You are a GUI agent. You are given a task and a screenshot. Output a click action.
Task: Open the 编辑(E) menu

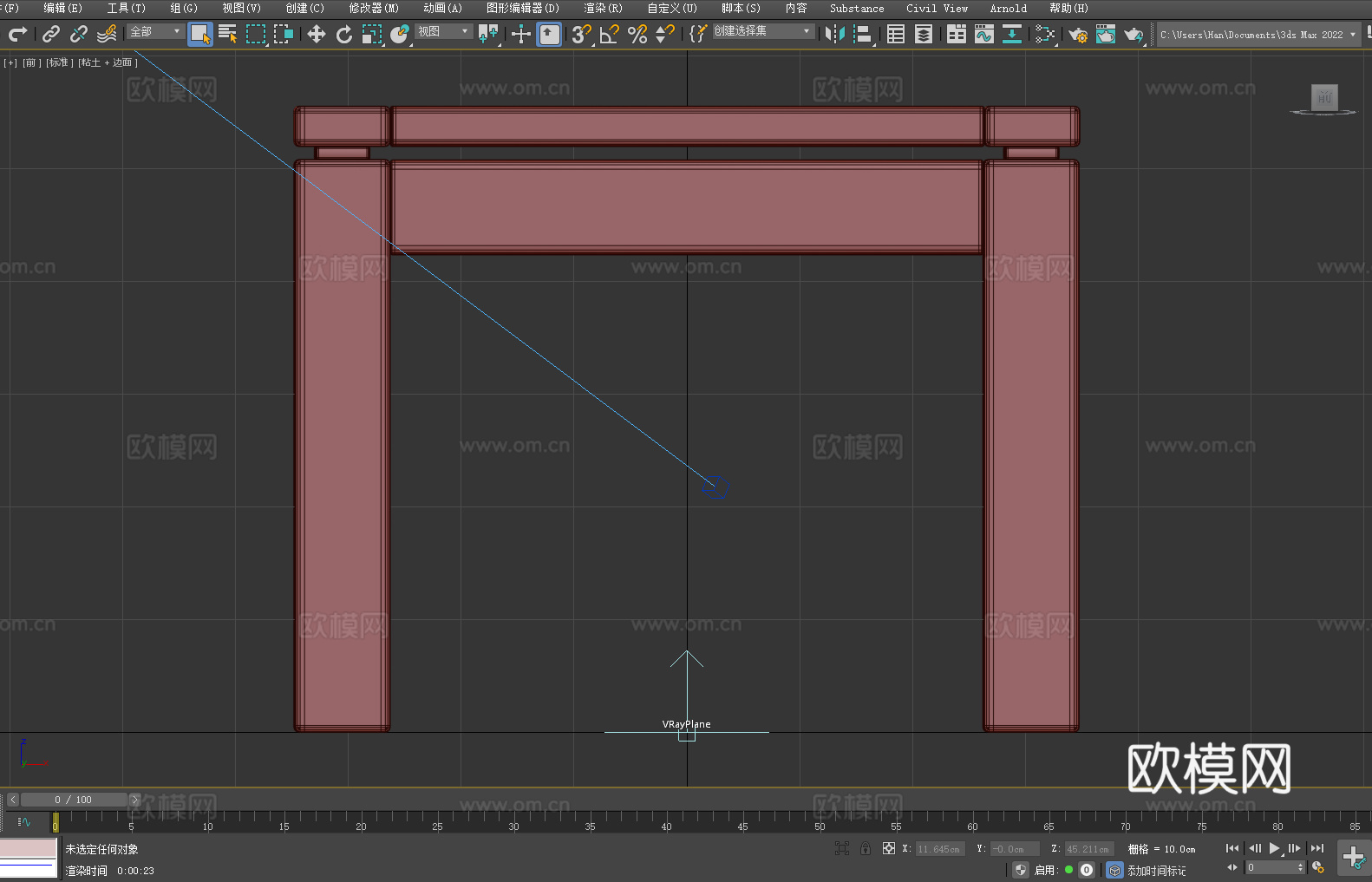[63, 8]
